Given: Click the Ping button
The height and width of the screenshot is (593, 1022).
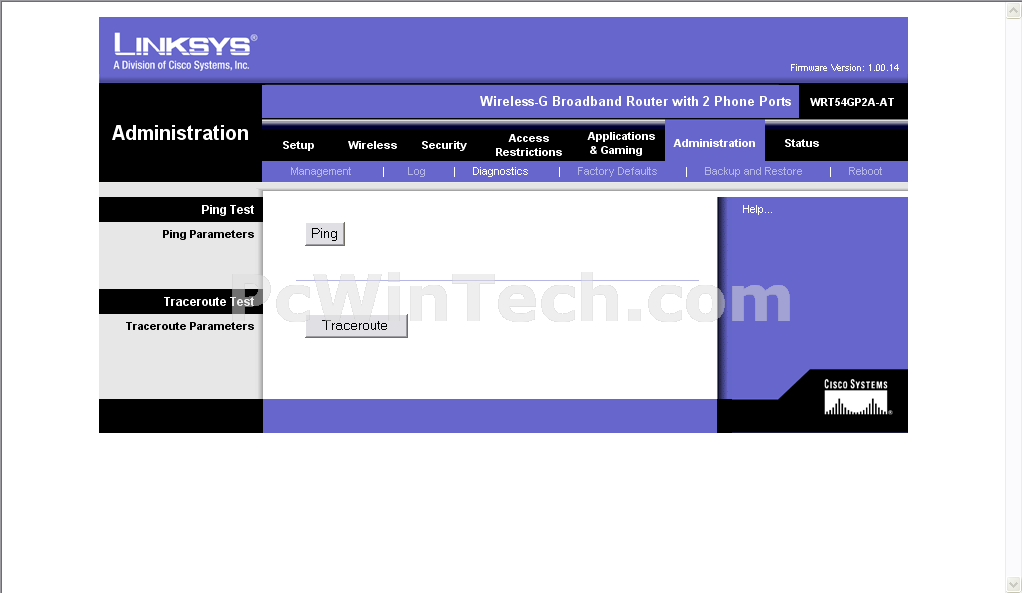Looking at the screenshot, I should [325, 234].
